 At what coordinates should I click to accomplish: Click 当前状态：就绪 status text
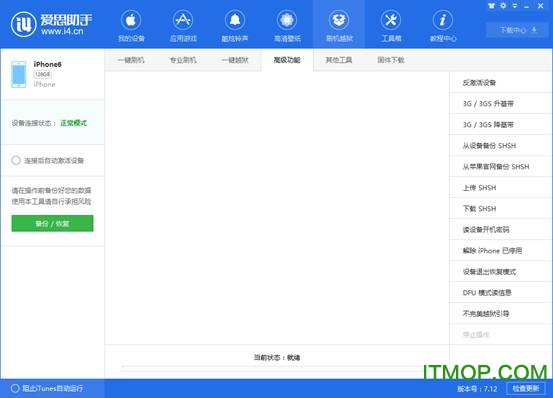pyautogui.click(x=277, y=357)
